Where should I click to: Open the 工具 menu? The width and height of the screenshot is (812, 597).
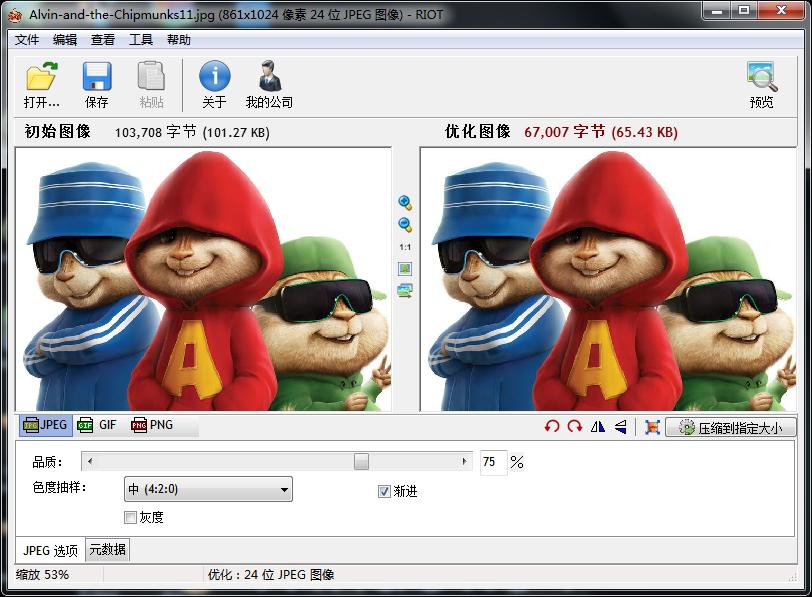[x=141, y=40]
